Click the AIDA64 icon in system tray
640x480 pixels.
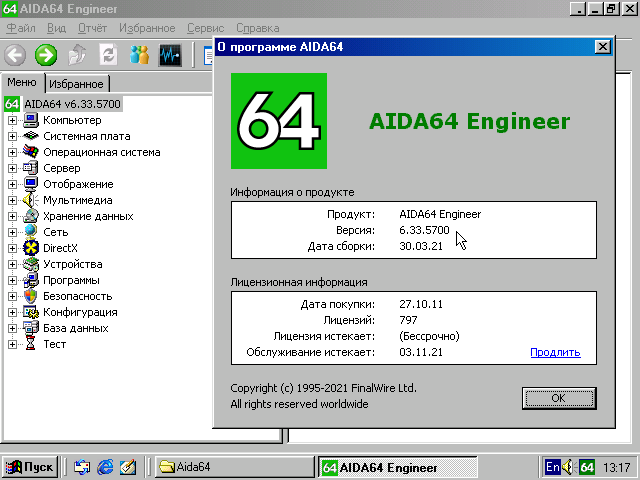(588, 467)
